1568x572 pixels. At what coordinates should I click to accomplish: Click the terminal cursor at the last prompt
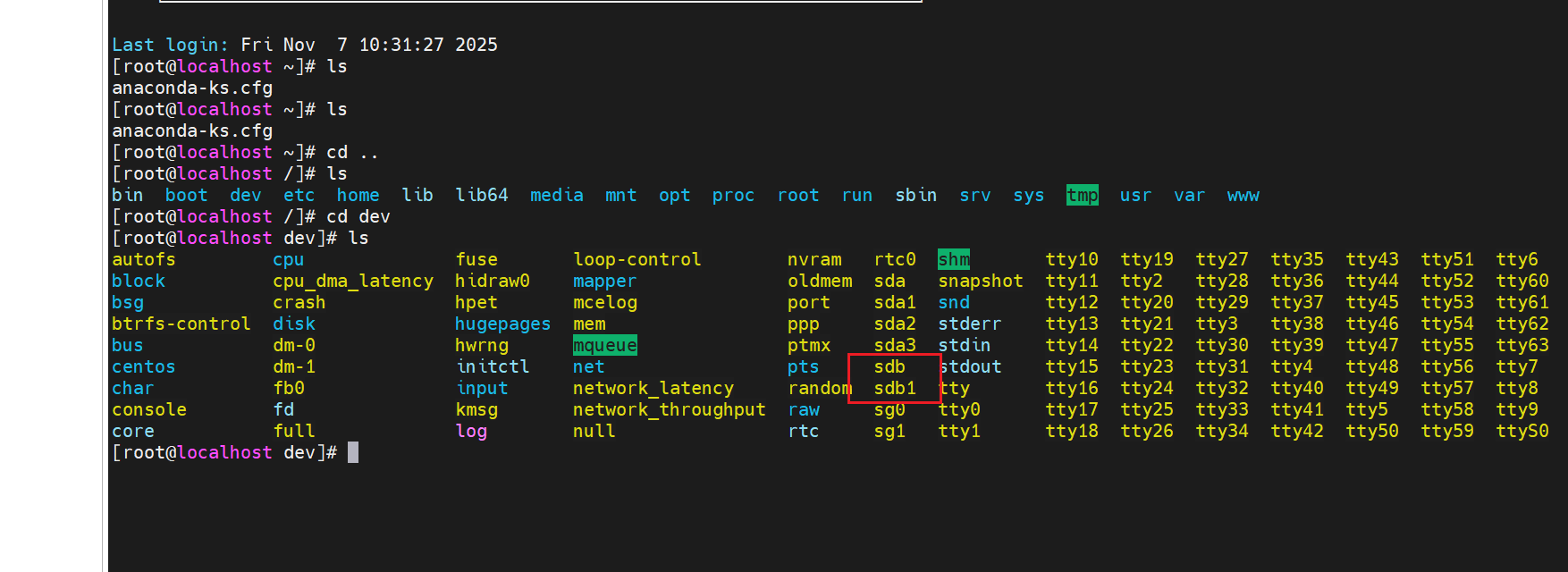[353, 453]
